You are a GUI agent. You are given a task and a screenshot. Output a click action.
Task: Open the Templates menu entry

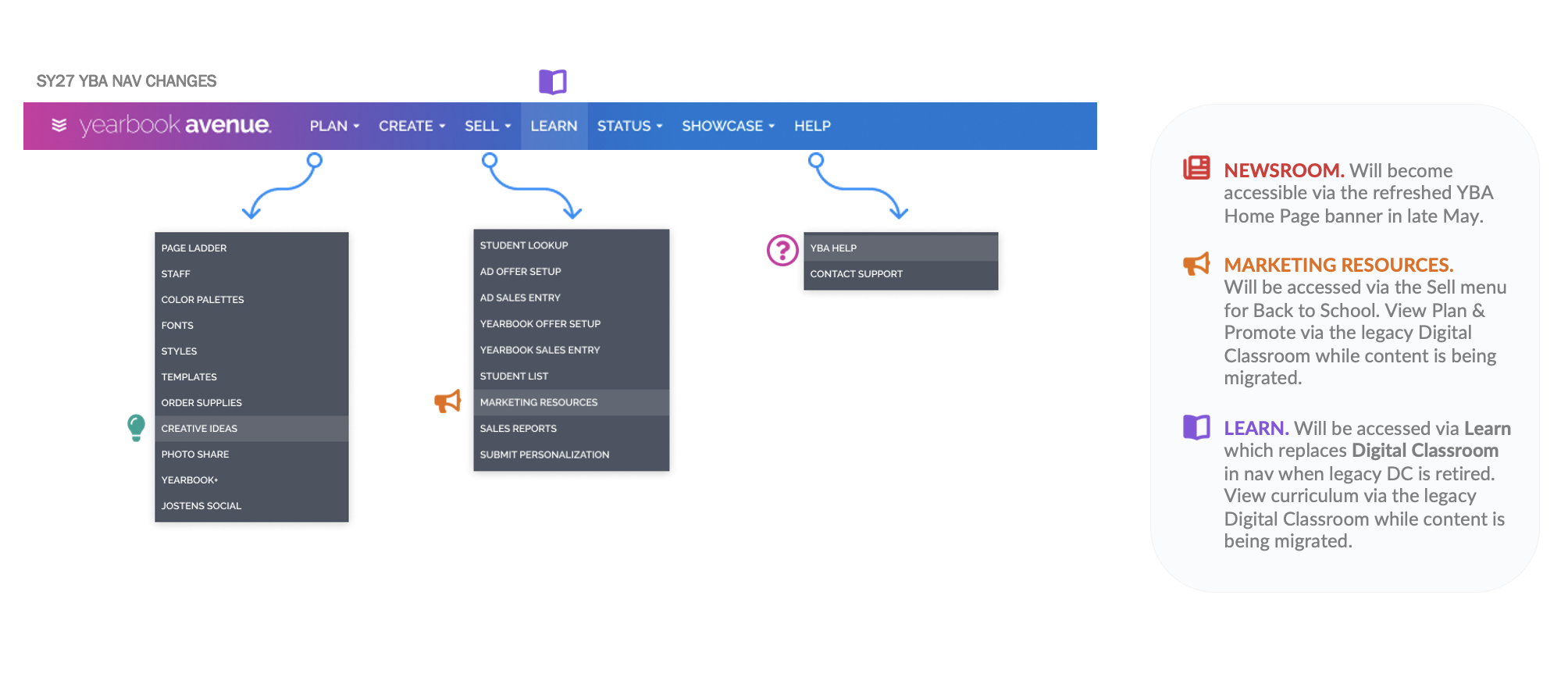point(251,376)
